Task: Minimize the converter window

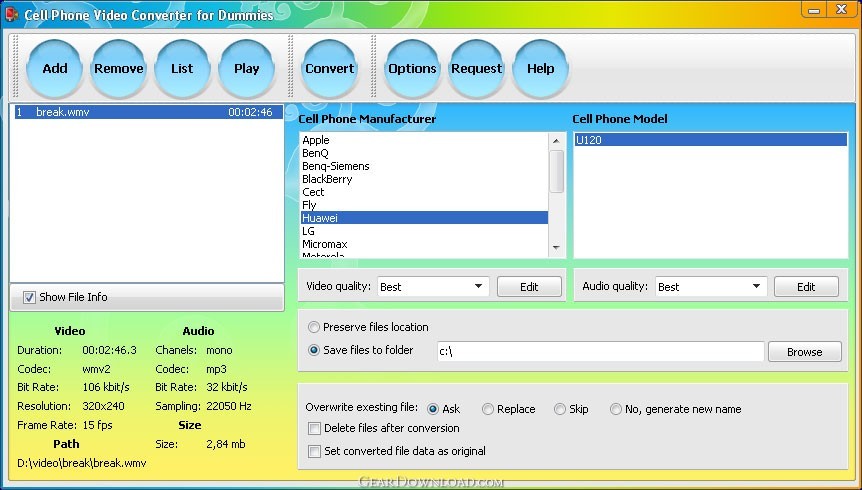Action: coord(815,10)
